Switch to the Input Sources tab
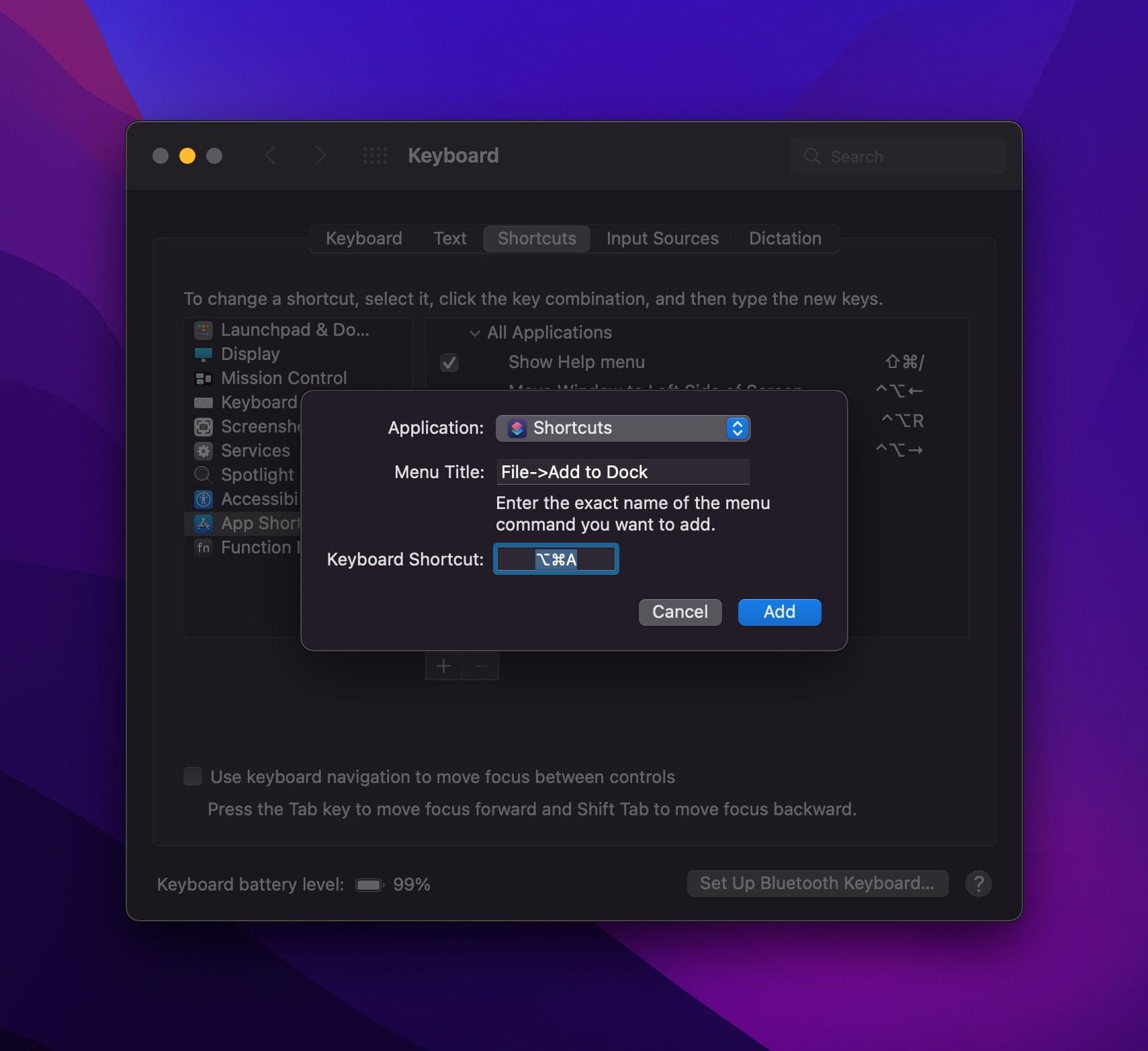Image resolution: width=1148 pixels, height=1051 pixels. click(x=662, y=238)
